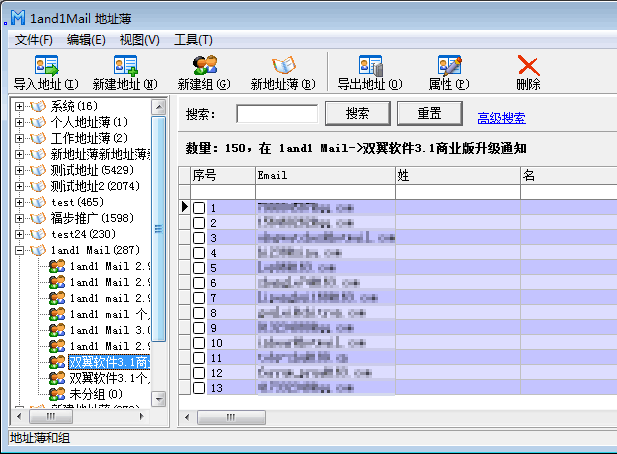
Task: Expand the 系统 (16) tree node
Action: pos(19,106)
